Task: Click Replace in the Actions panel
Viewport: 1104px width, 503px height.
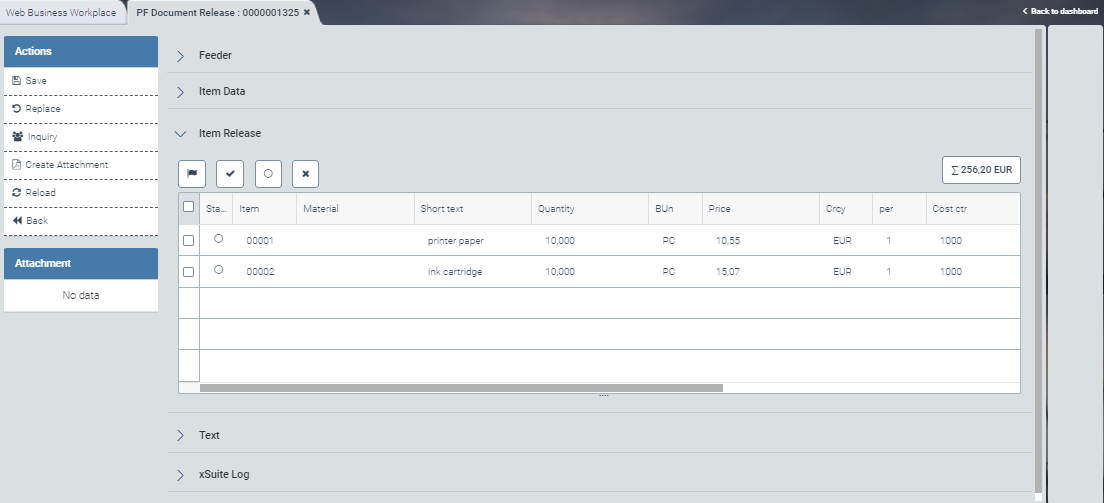Action: [42, 109]
